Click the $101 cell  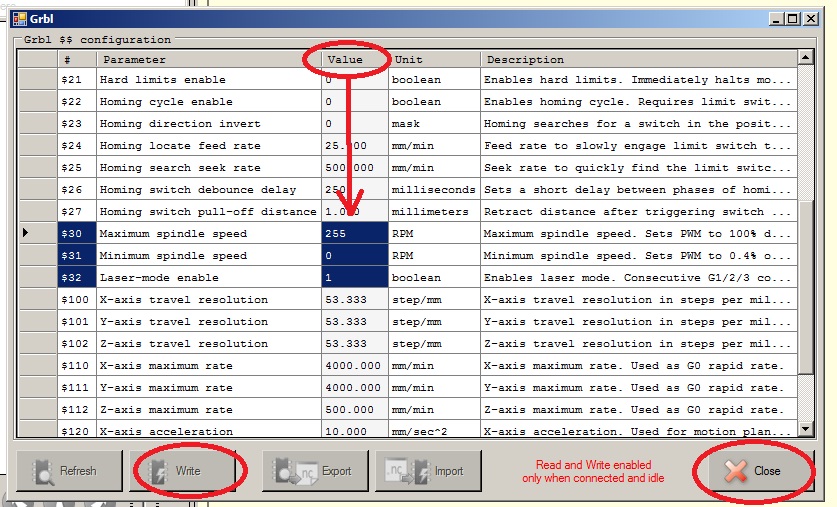click(77, 321)
